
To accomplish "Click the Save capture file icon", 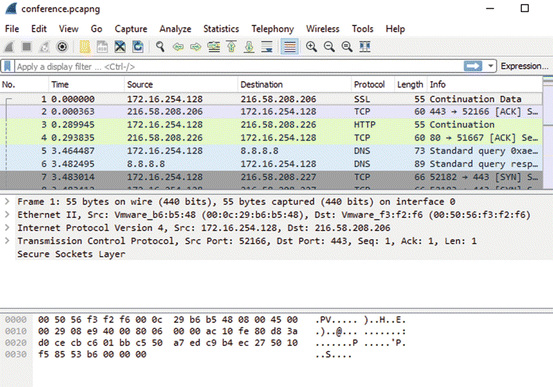I will tap(102, 47).
